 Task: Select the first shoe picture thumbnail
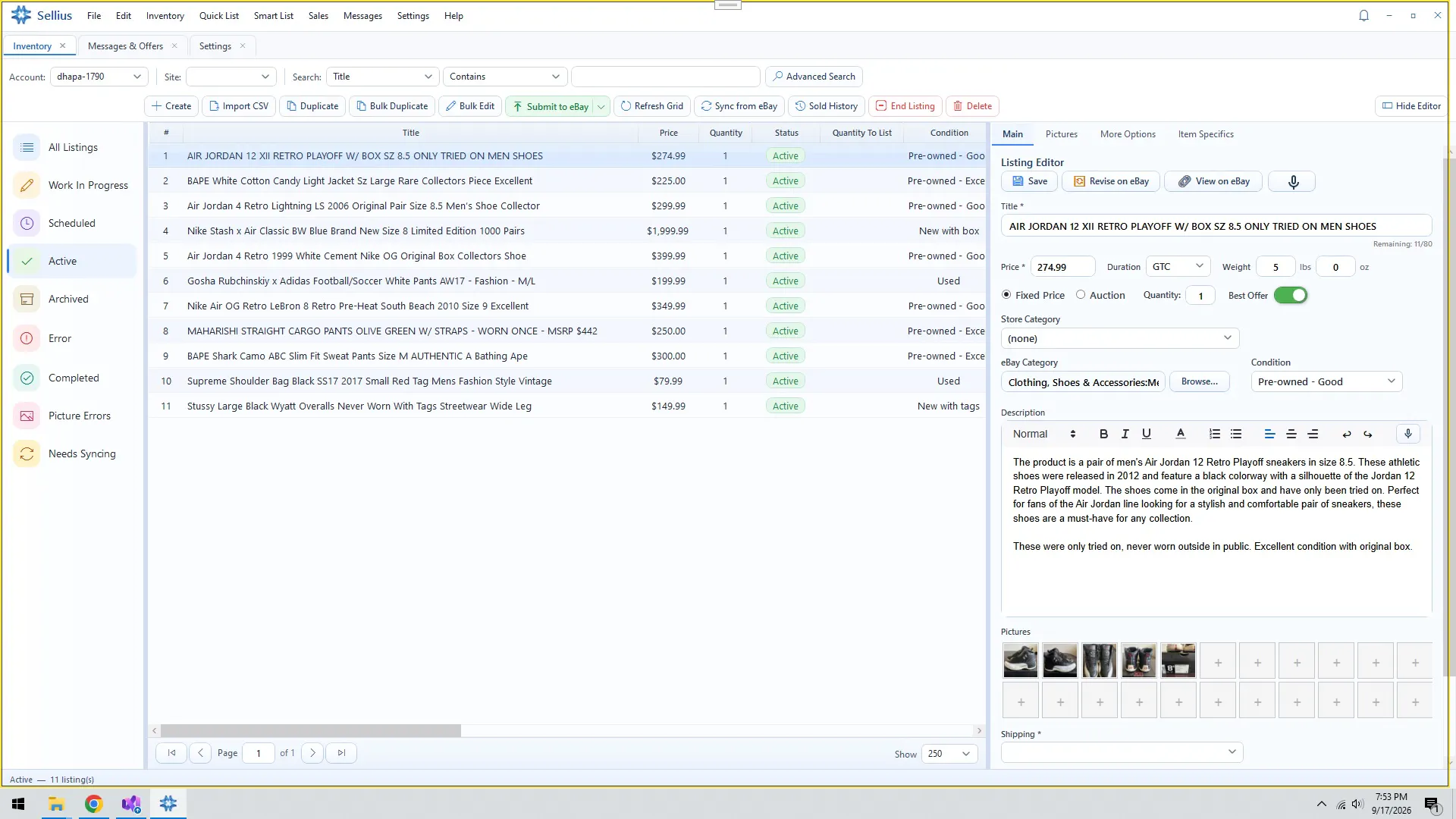coord(1020,661)
